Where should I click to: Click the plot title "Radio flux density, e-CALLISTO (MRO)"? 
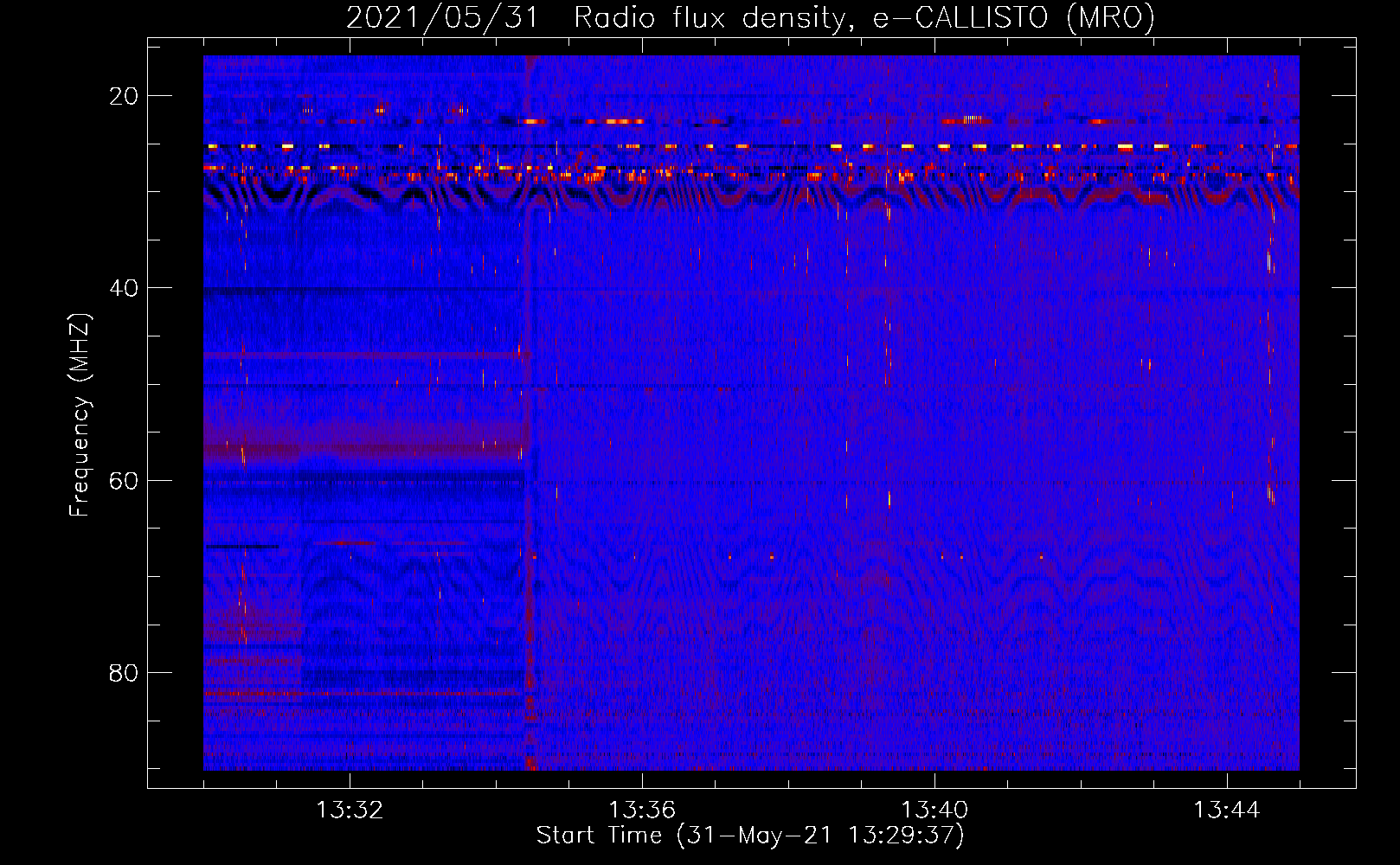pos(864,18)
